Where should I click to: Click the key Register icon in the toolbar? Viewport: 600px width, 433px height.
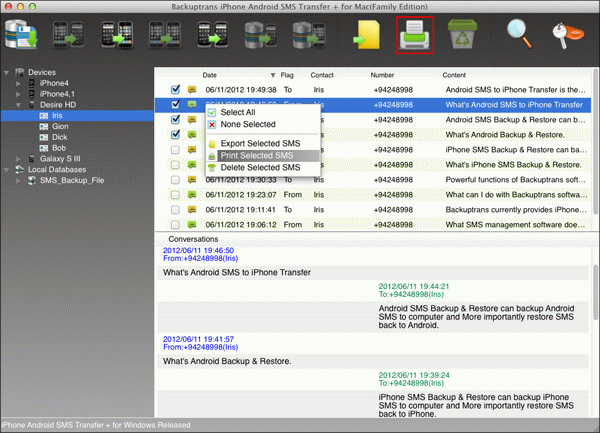(x=568, y=35)
